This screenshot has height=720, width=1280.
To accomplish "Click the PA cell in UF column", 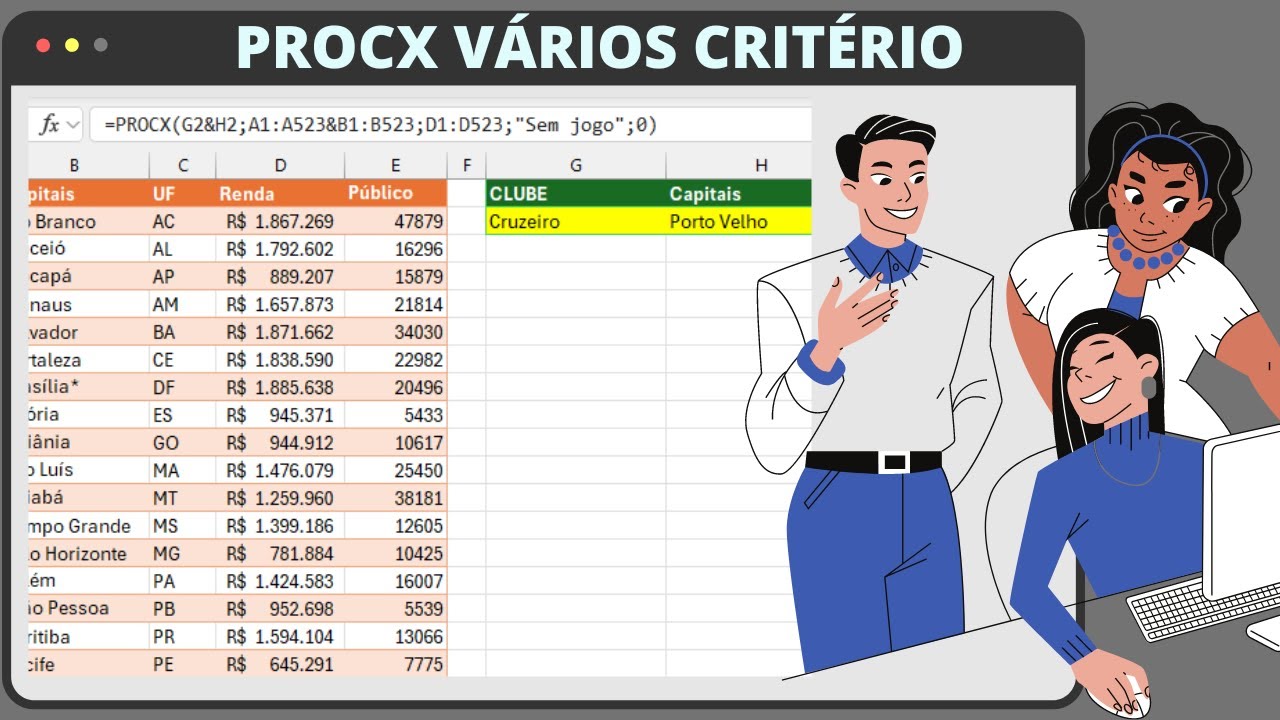I will (182, 581).
